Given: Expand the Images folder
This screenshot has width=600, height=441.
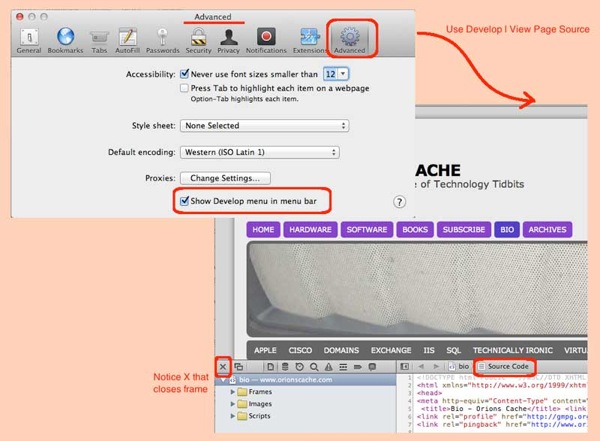Looking at the screenshot, I should click(232, 403).
